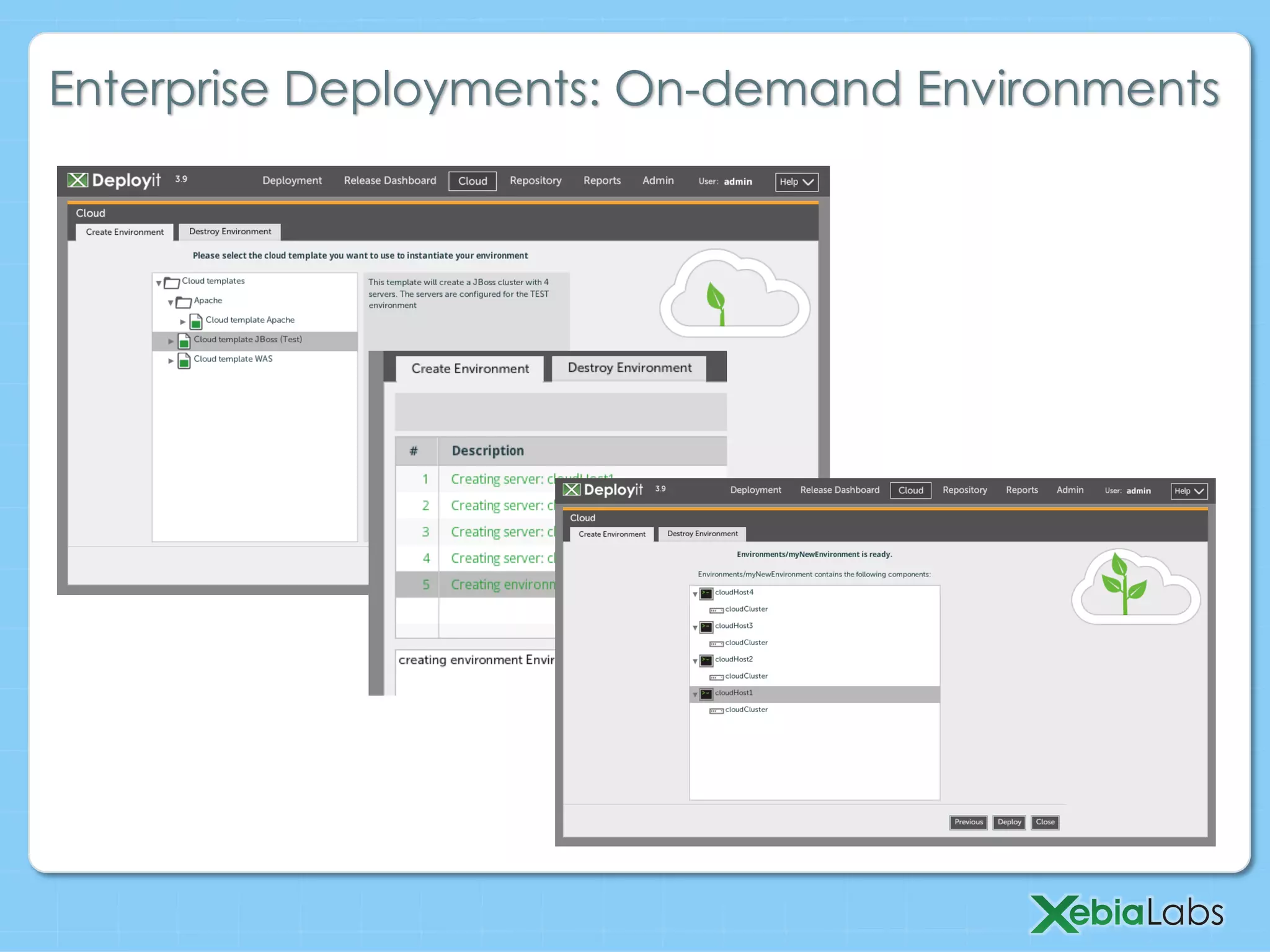Expand the Cloud template WAS node

click(171, 361)
